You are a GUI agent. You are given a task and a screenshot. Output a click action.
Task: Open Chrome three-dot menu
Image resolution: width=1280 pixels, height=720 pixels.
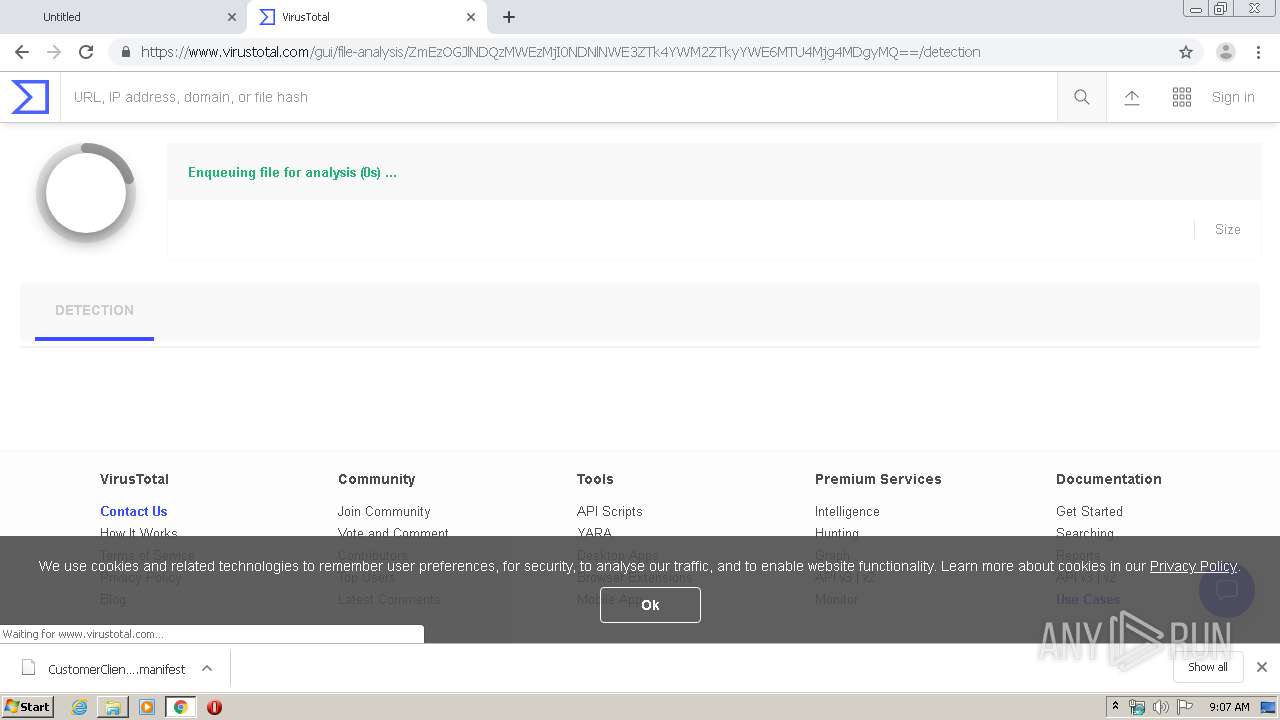[1259, 52]
